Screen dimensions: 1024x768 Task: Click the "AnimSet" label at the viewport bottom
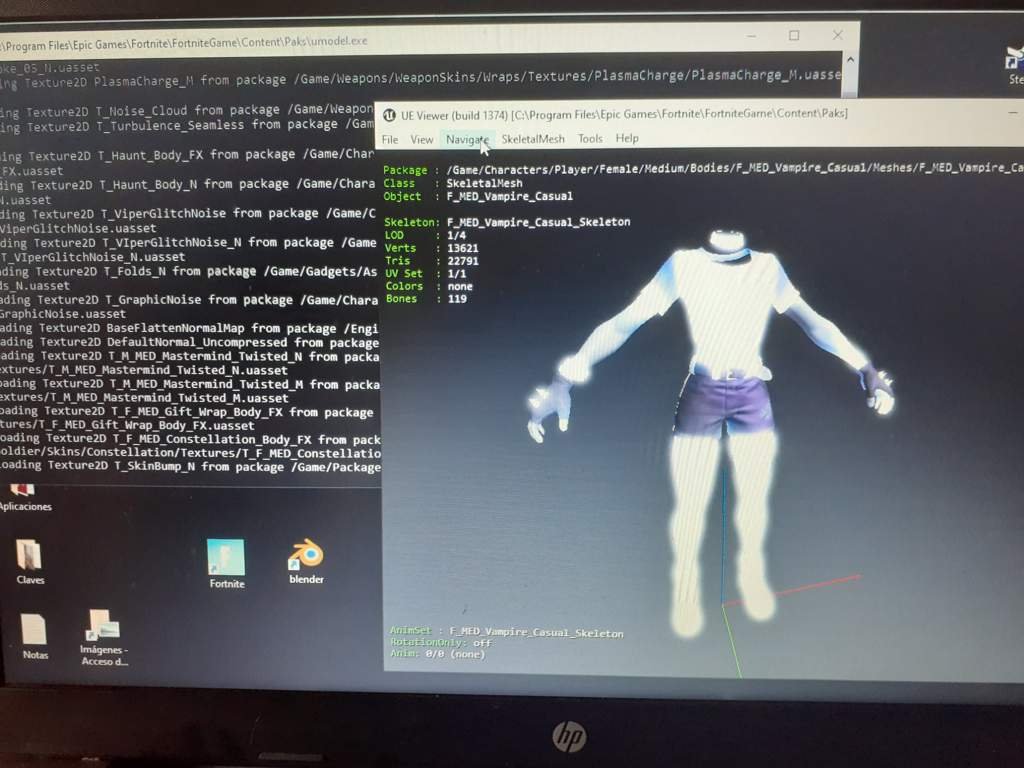pos(410,630)
